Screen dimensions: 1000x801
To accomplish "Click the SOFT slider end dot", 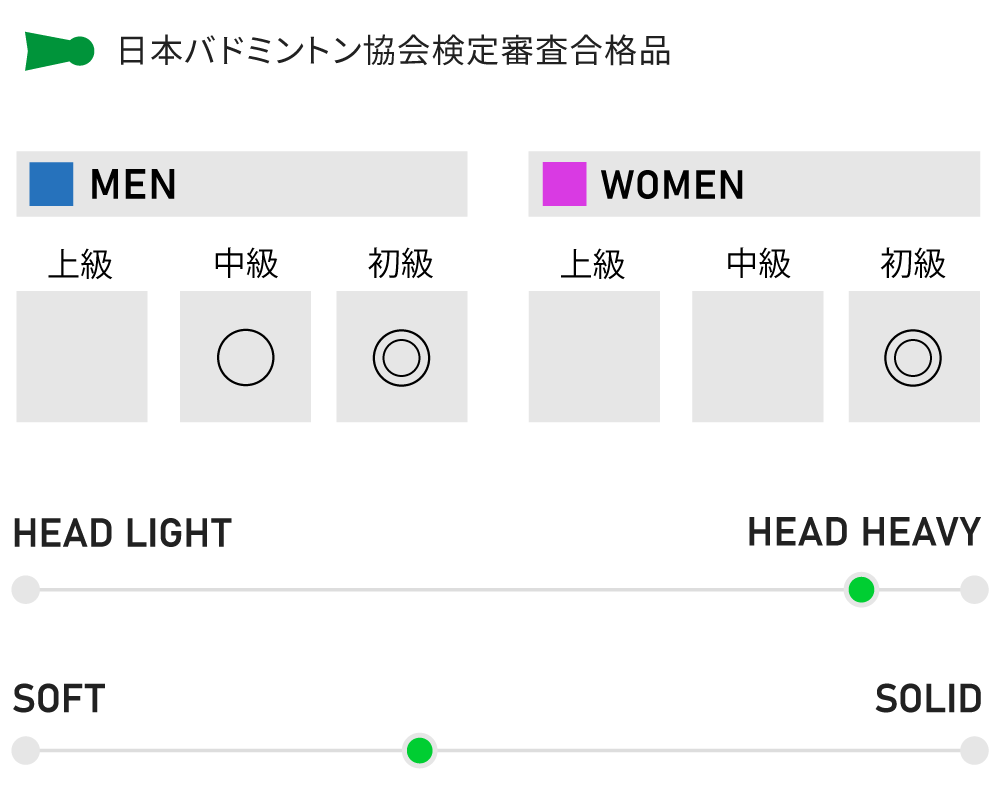I will click(26, 751).
